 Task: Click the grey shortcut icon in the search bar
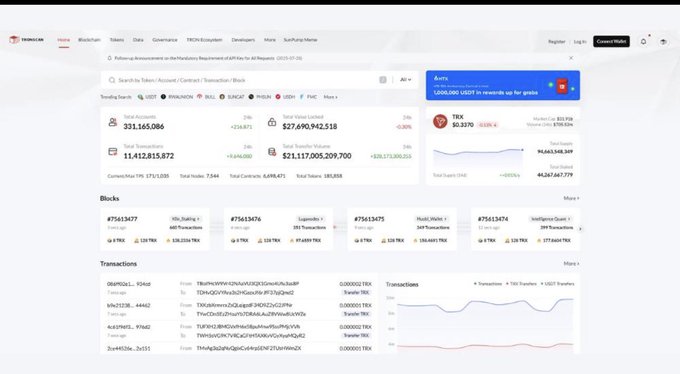point(382,80)
